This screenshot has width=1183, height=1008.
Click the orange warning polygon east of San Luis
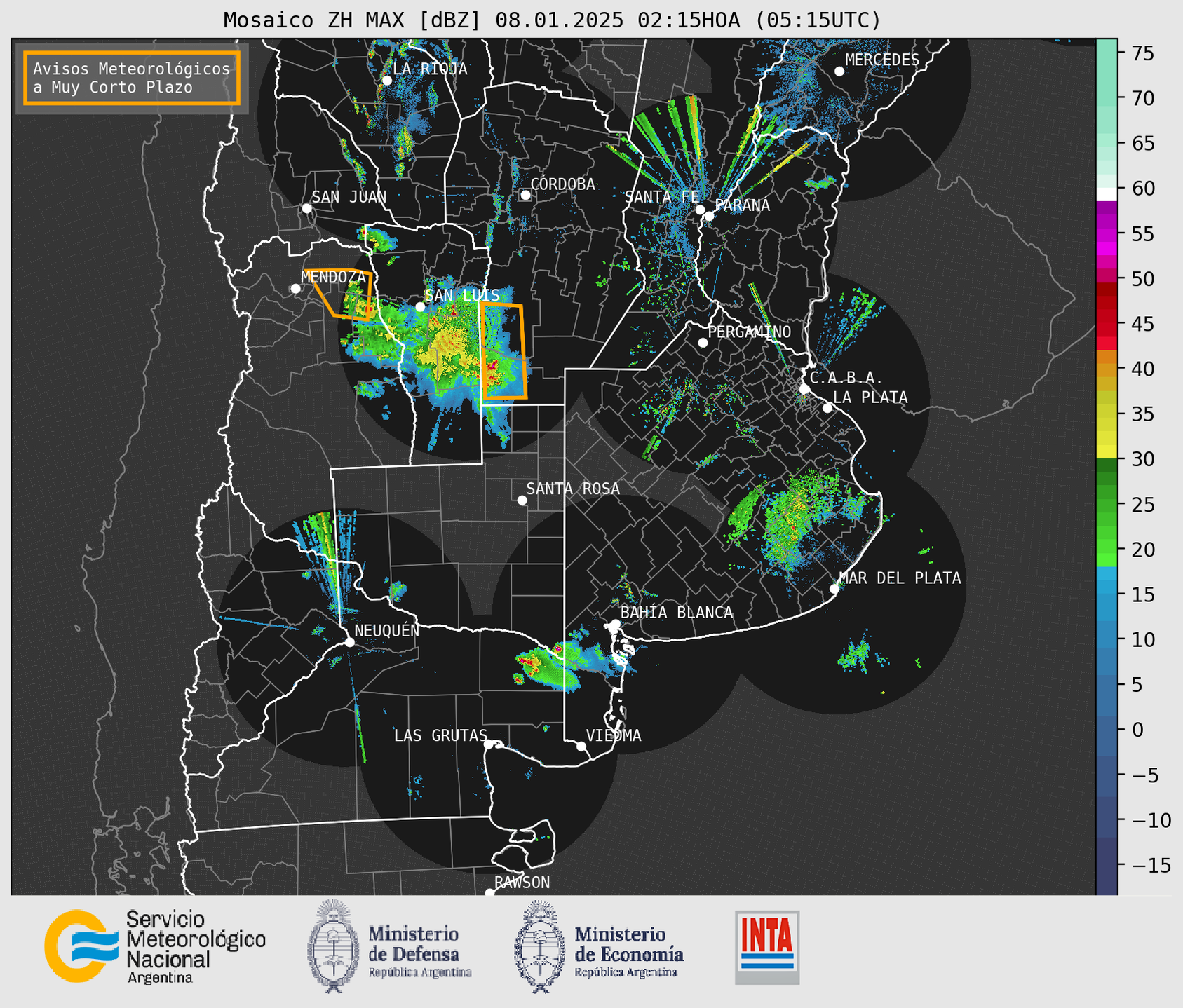(503, 351)
